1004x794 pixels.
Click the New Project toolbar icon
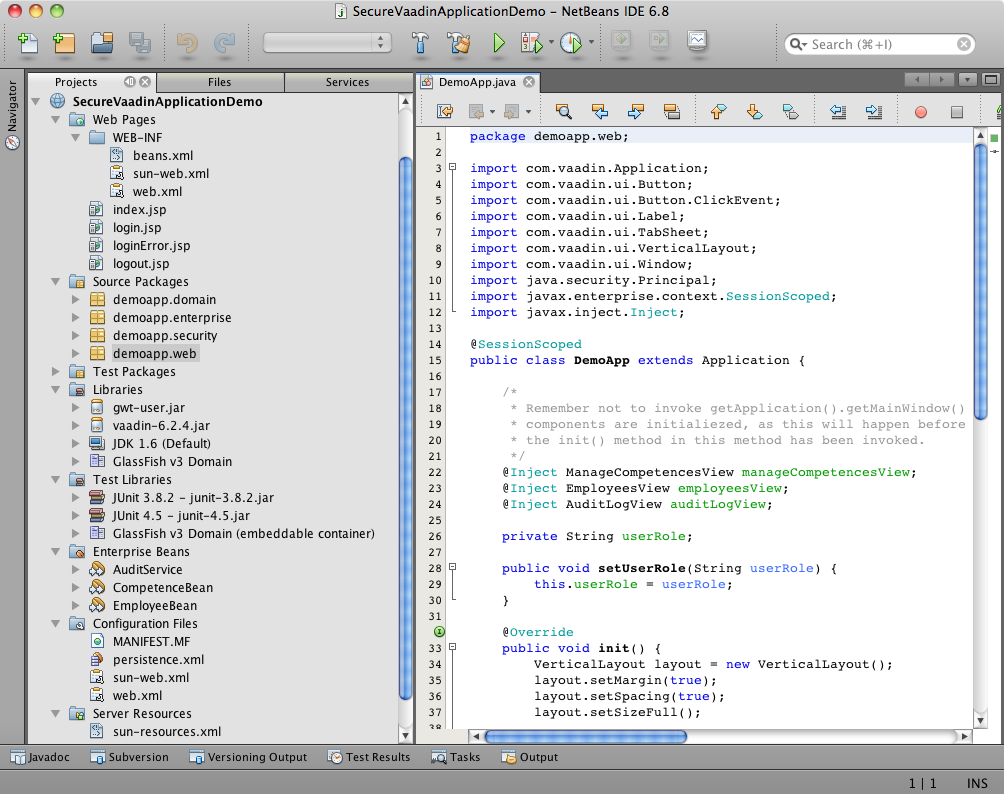click(x=63, y=43)
